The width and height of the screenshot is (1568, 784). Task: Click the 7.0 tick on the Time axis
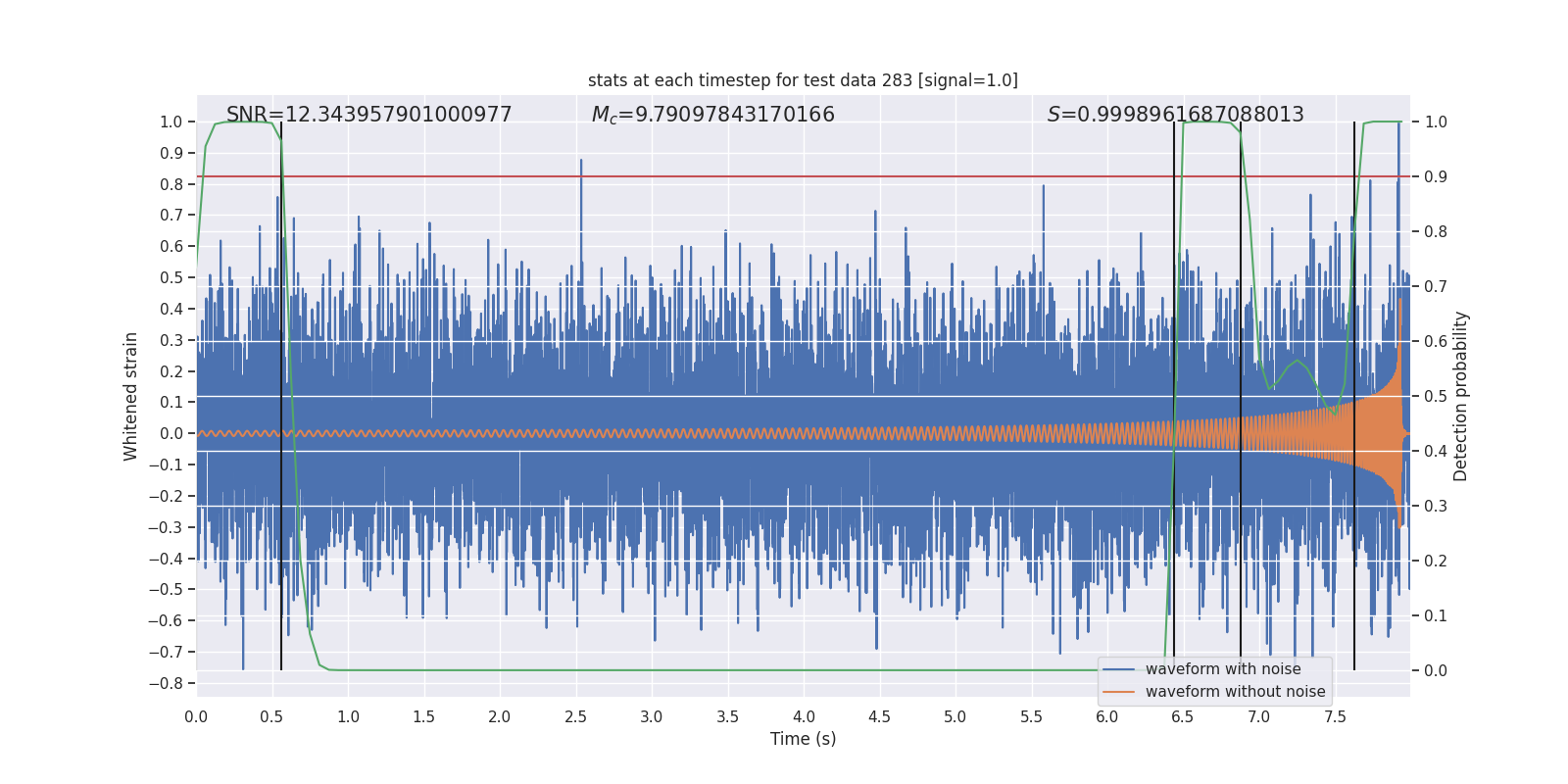(x=1259, y=716)
